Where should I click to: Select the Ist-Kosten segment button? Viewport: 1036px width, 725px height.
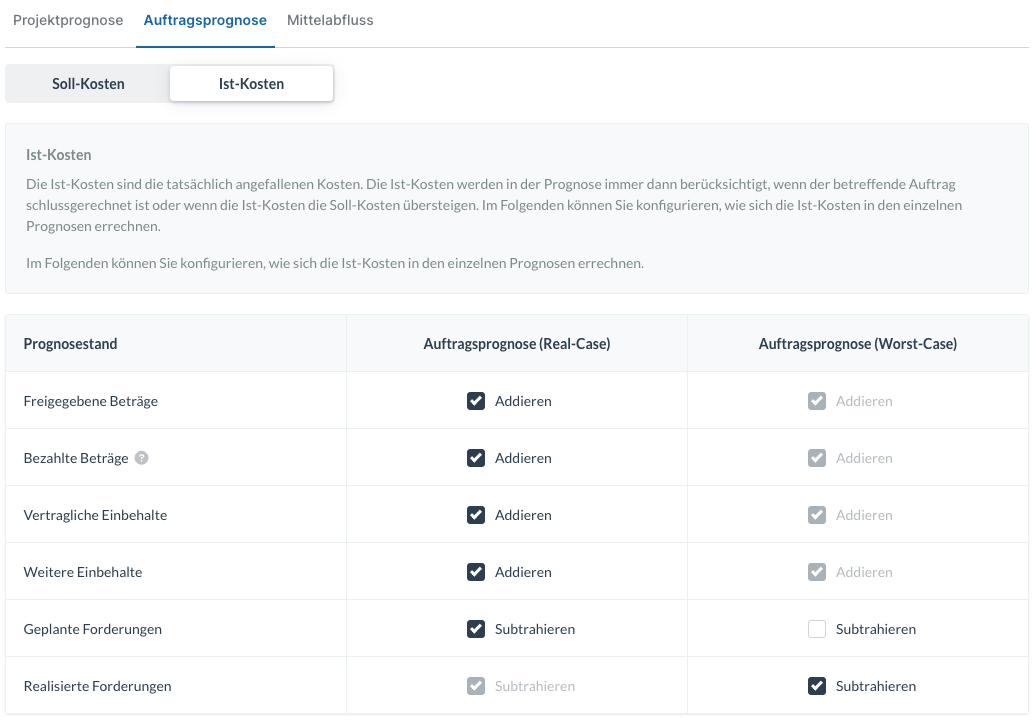coord(251,83)
